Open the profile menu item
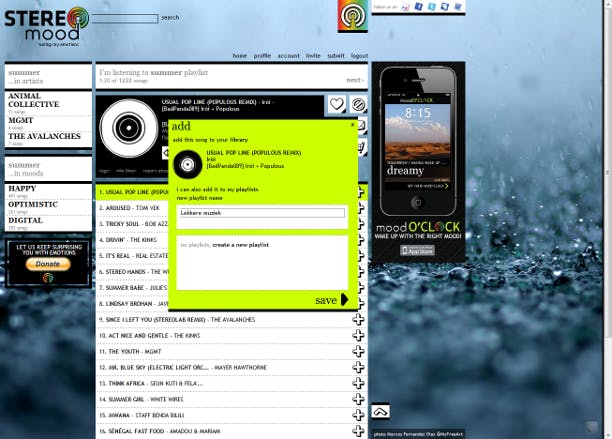 coord(262,56)
